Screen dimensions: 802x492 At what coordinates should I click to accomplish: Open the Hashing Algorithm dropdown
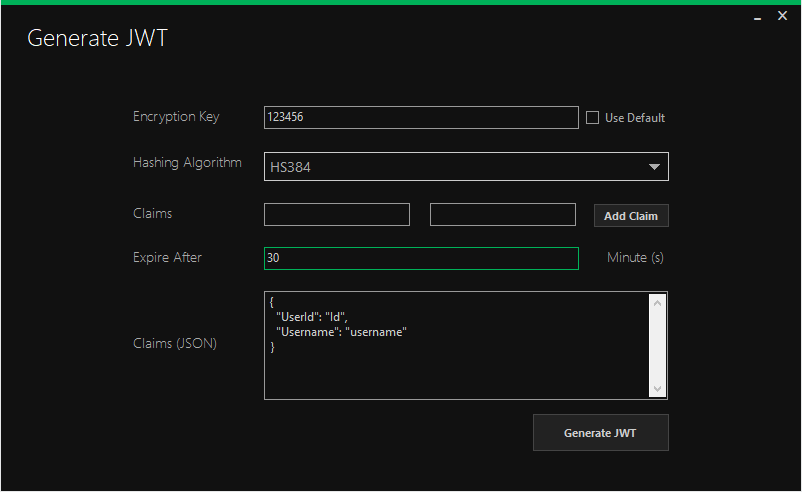click(x=466, y=167)
